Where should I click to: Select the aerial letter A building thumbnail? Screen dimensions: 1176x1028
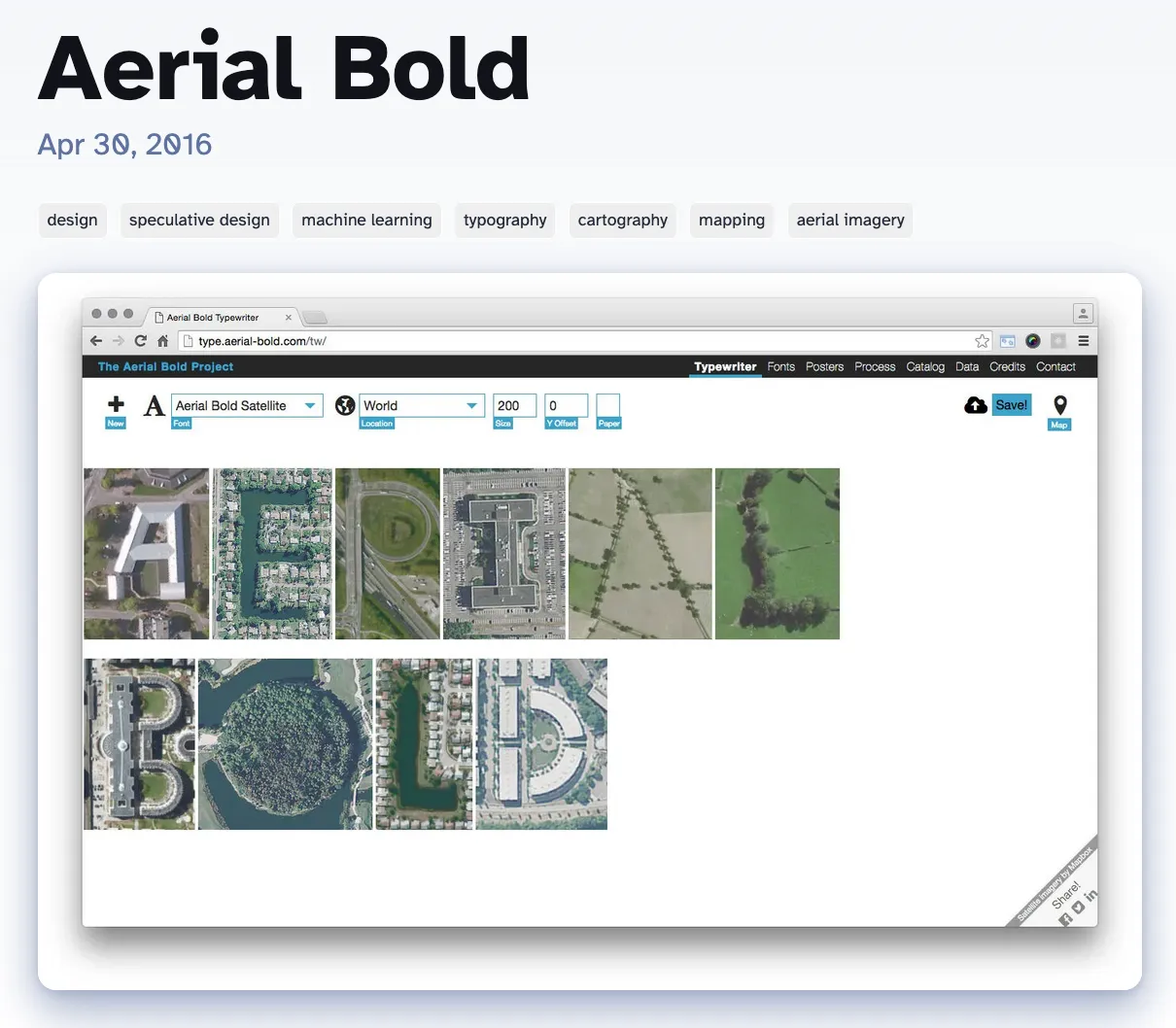coord(146,554)
